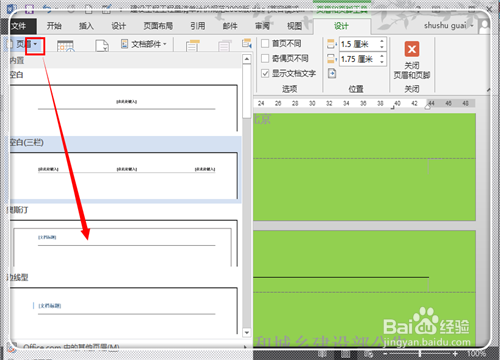The width and height of the screenshot is (500, 360).
Task: Decrease the 1.75 厘米 value with down arrow
Action: click(x=382, y=63)
